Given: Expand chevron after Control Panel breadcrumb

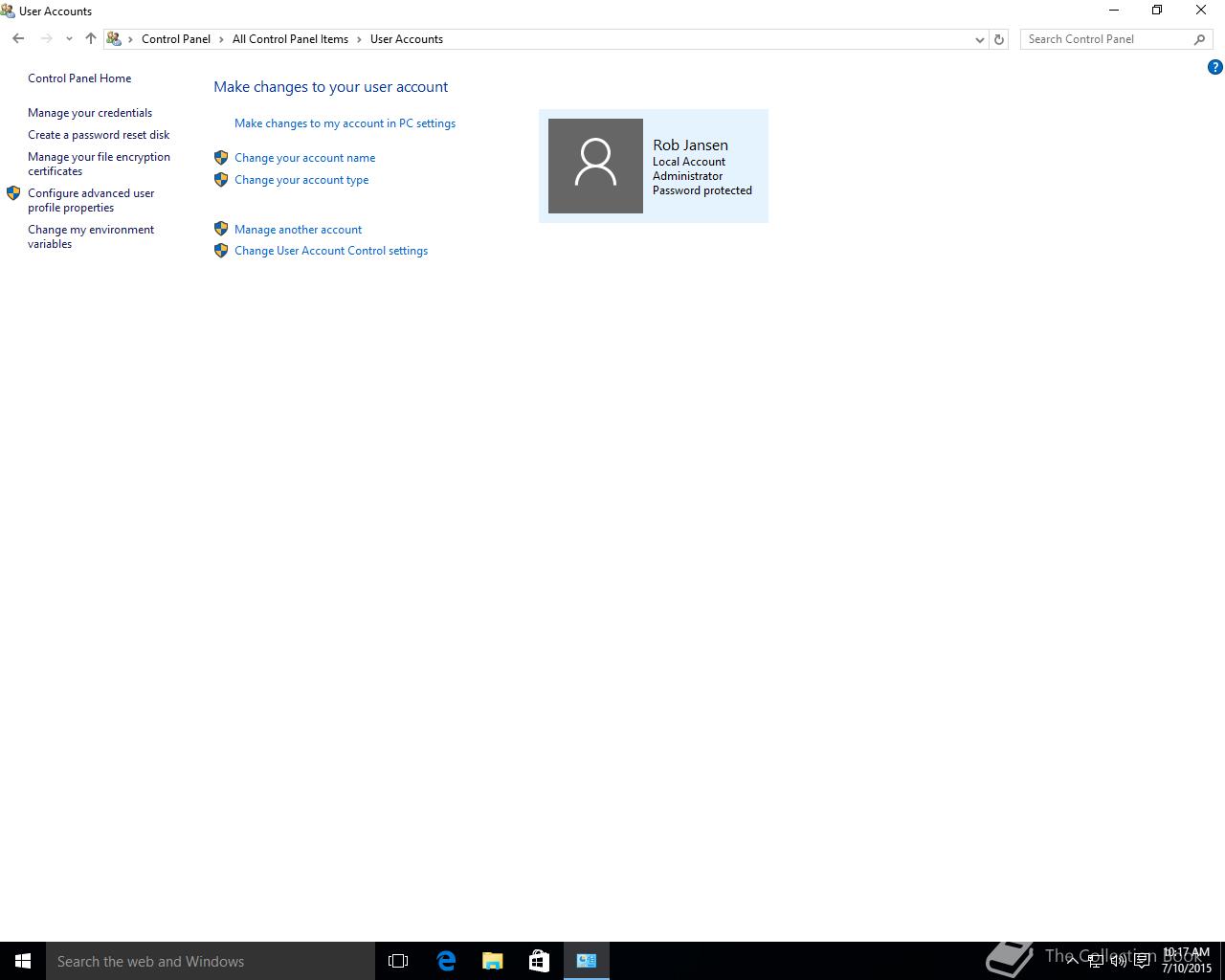Looking at the screenshot, I should [x=221, y=39].
